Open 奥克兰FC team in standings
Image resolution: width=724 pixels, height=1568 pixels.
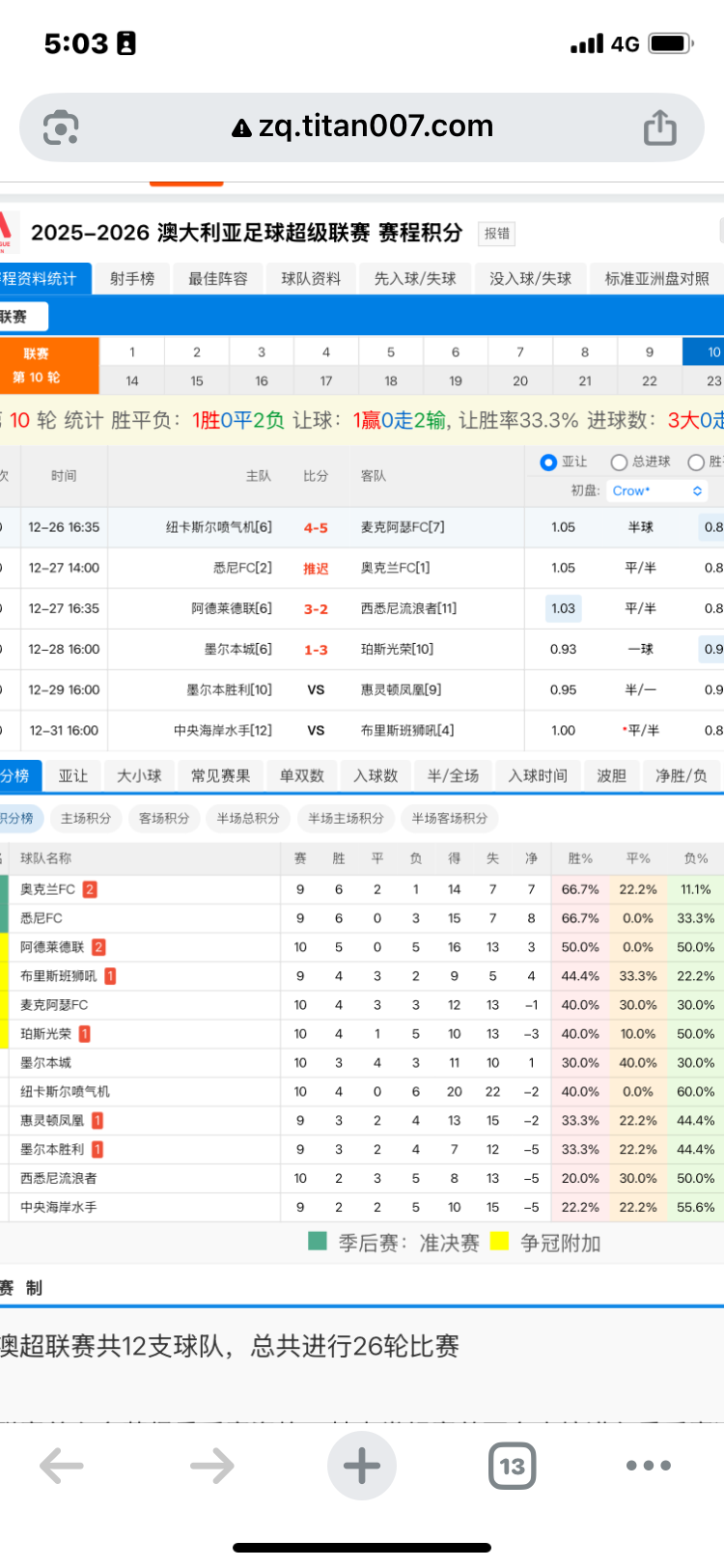pos(47,889)
